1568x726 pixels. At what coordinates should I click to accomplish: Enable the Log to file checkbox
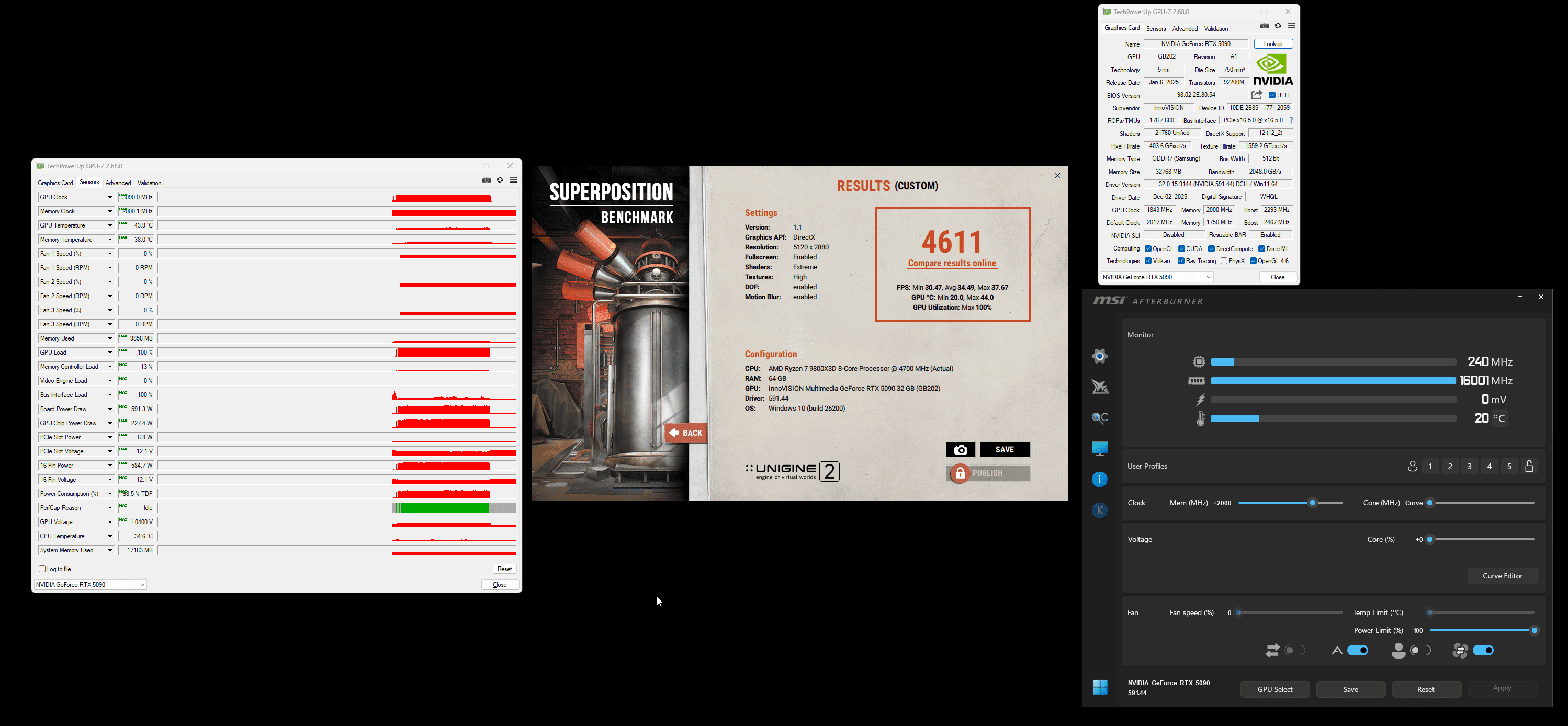pos(42,569)
